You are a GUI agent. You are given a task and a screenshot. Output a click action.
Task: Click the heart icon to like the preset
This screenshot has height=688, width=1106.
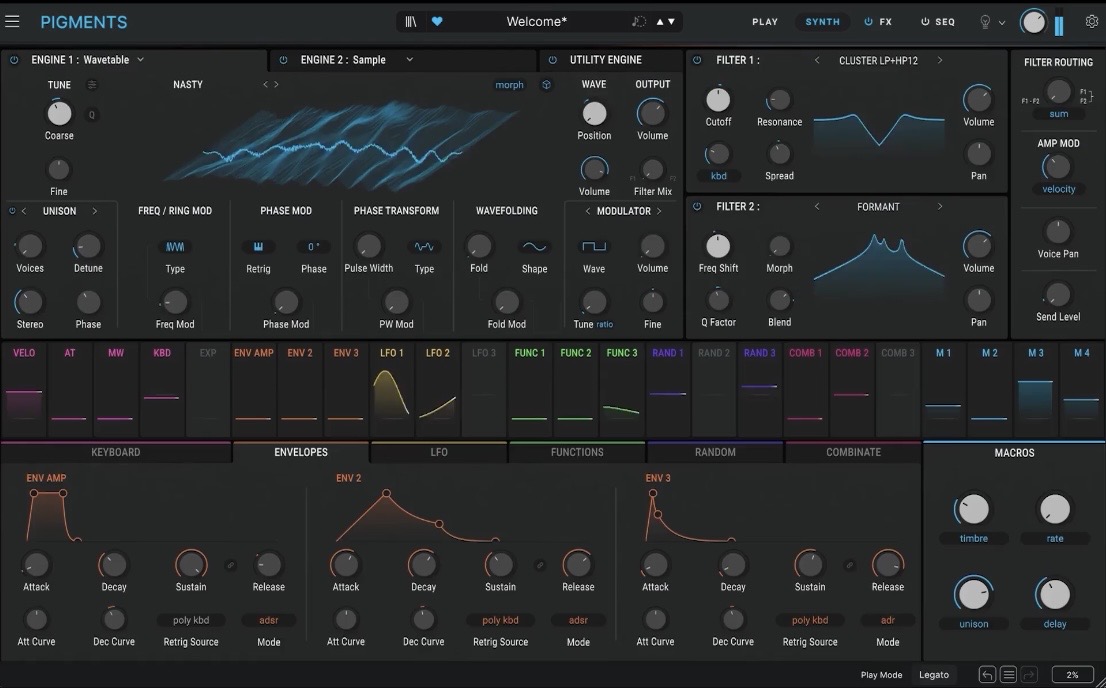(437, 21)
